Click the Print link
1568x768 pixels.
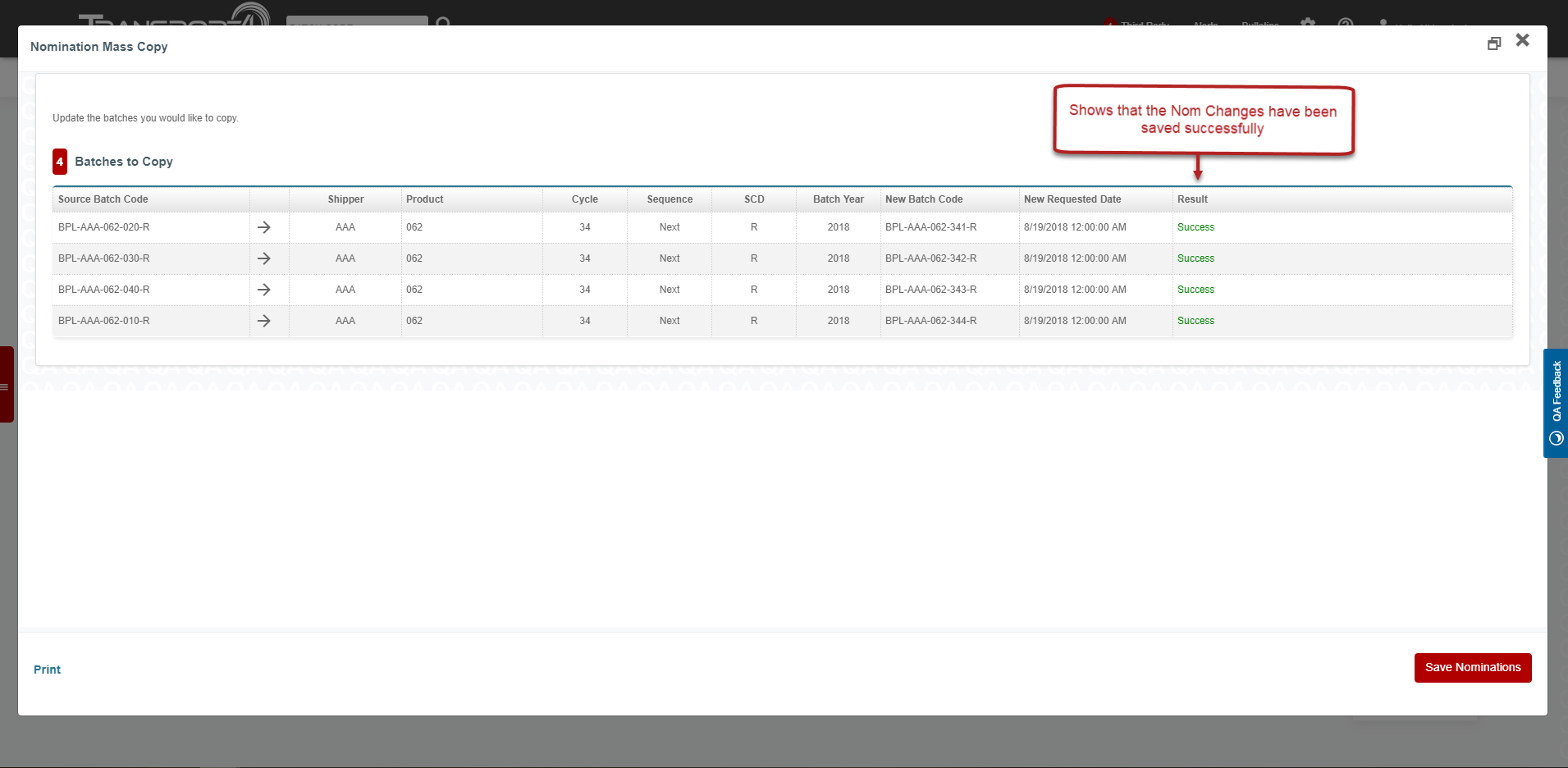coord(47,670)
